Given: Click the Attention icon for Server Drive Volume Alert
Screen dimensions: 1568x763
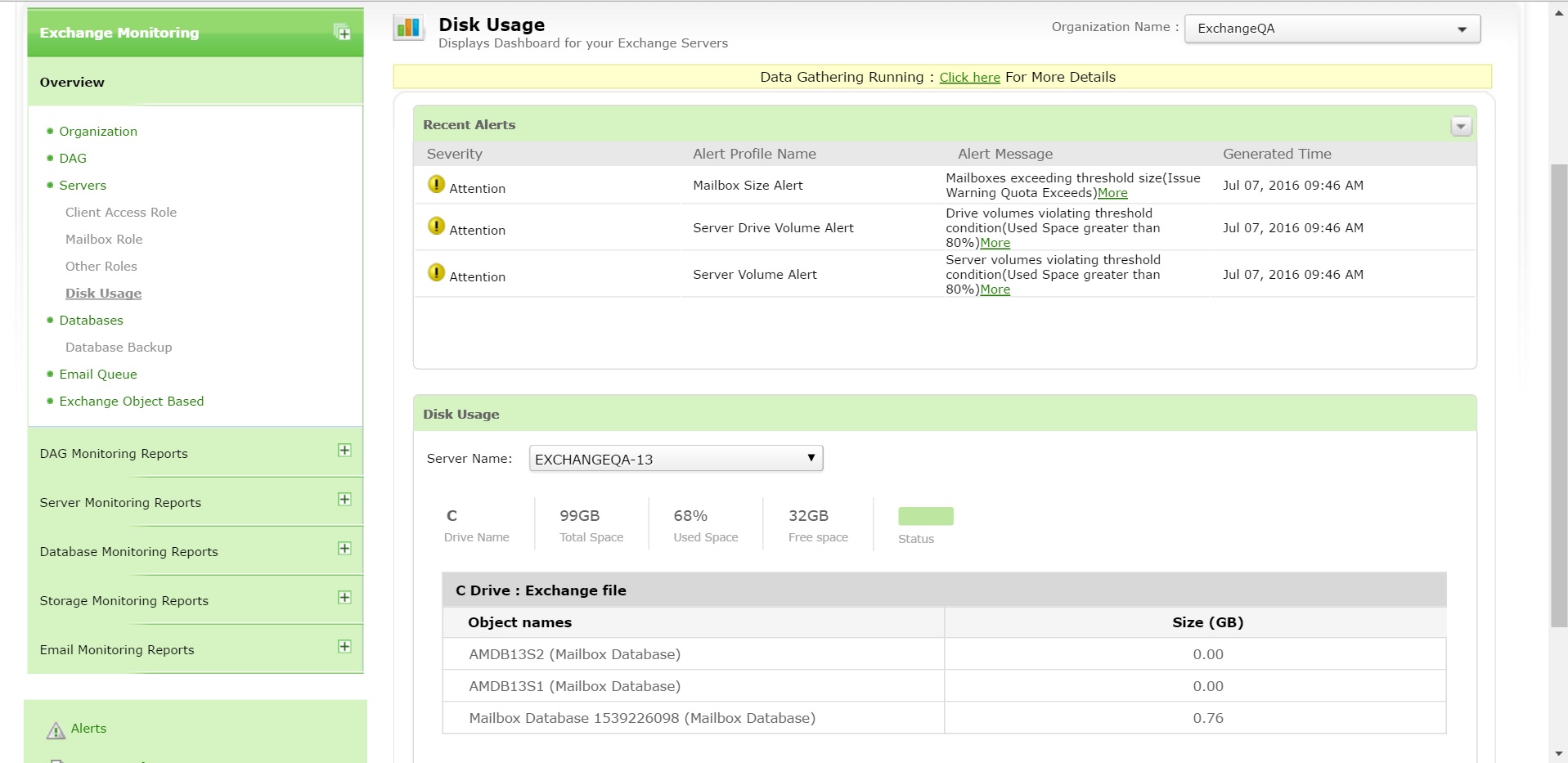Looking at the screenshot, I should (x=437, y=227).
